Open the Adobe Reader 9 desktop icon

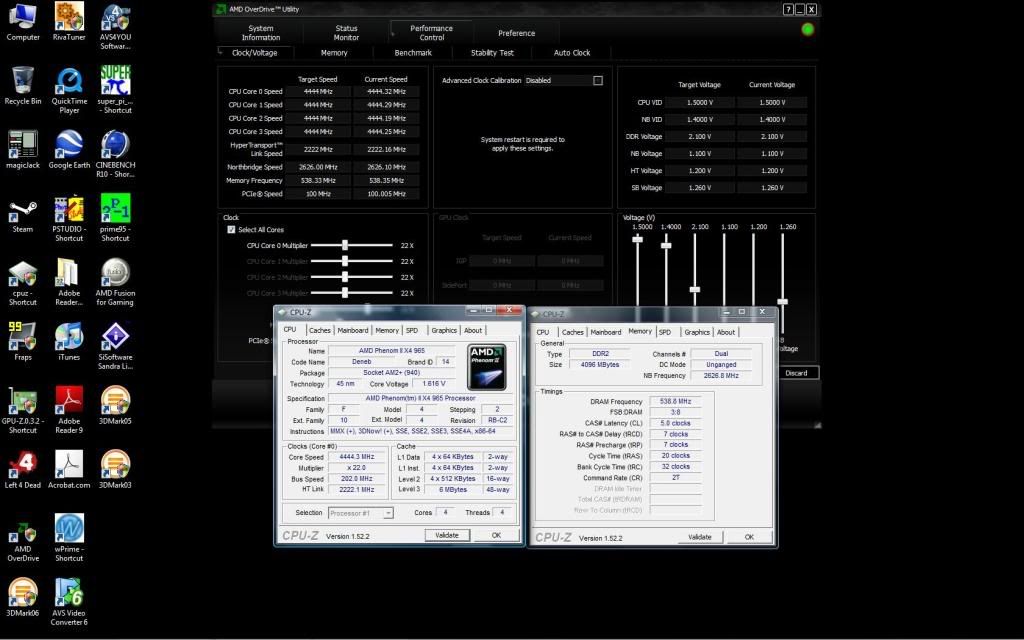[x=69, y=410]
